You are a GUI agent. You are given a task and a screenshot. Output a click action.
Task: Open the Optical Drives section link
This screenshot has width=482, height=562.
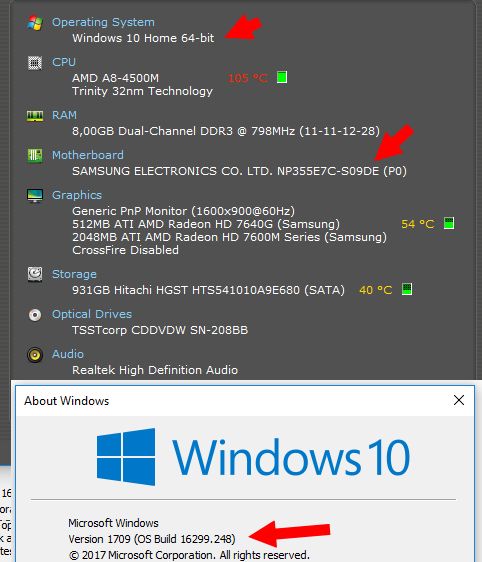pyautogui.click(x=92, y=314)
